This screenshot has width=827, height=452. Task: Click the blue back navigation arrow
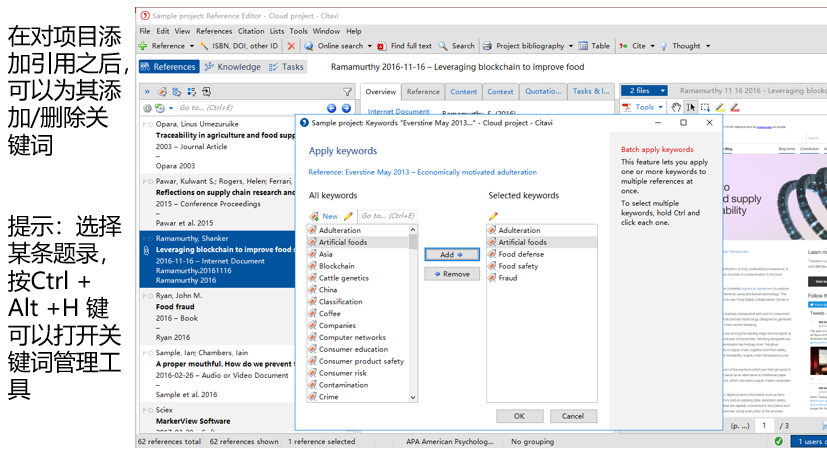tap(331, 108)
